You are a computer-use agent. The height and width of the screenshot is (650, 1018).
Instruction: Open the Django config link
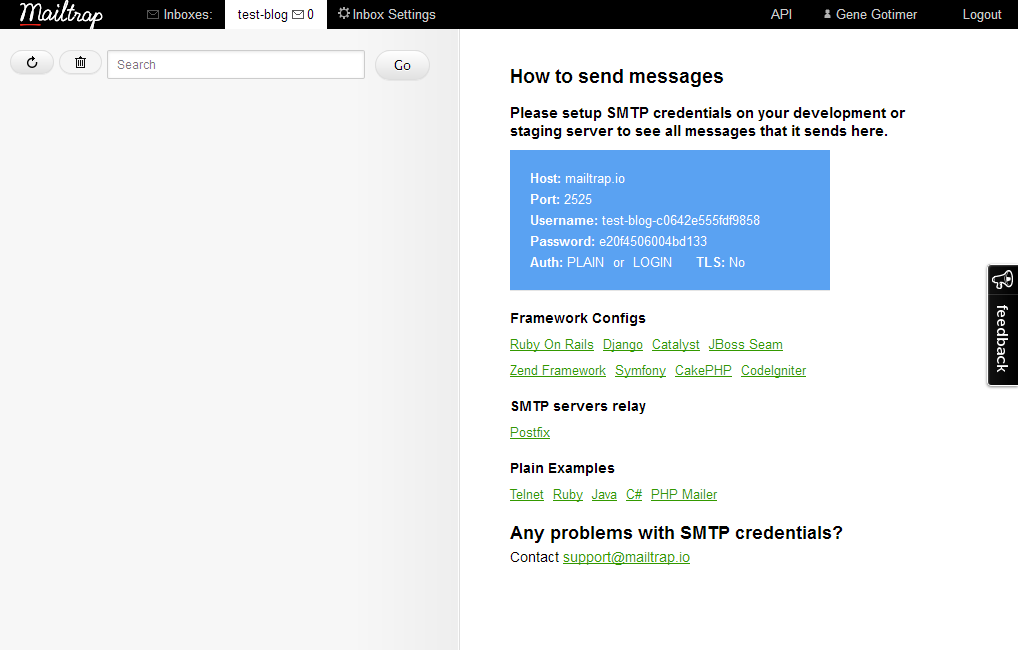point(623,344)
